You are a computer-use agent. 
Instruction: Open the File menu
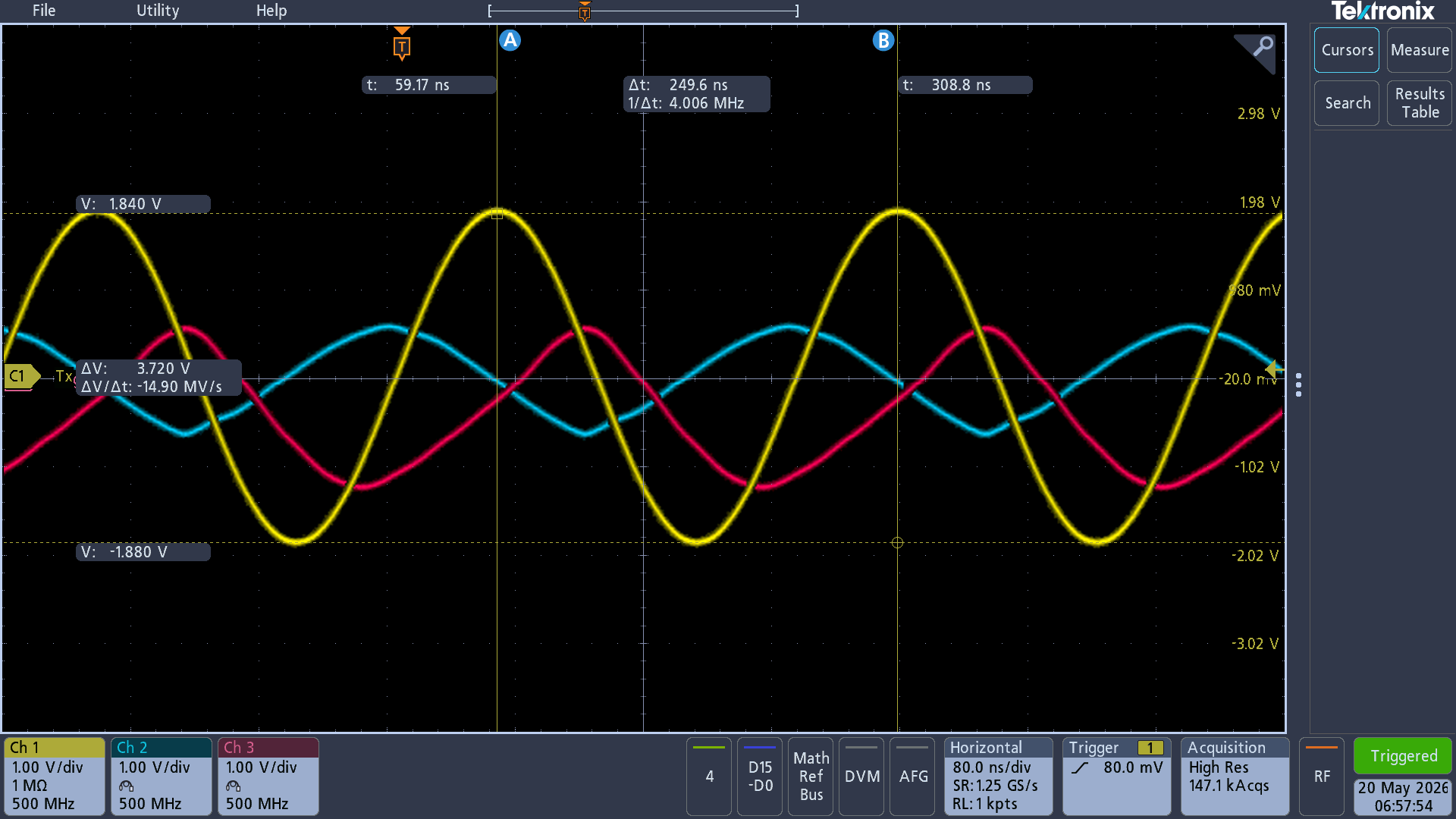[x=44, y=11]
